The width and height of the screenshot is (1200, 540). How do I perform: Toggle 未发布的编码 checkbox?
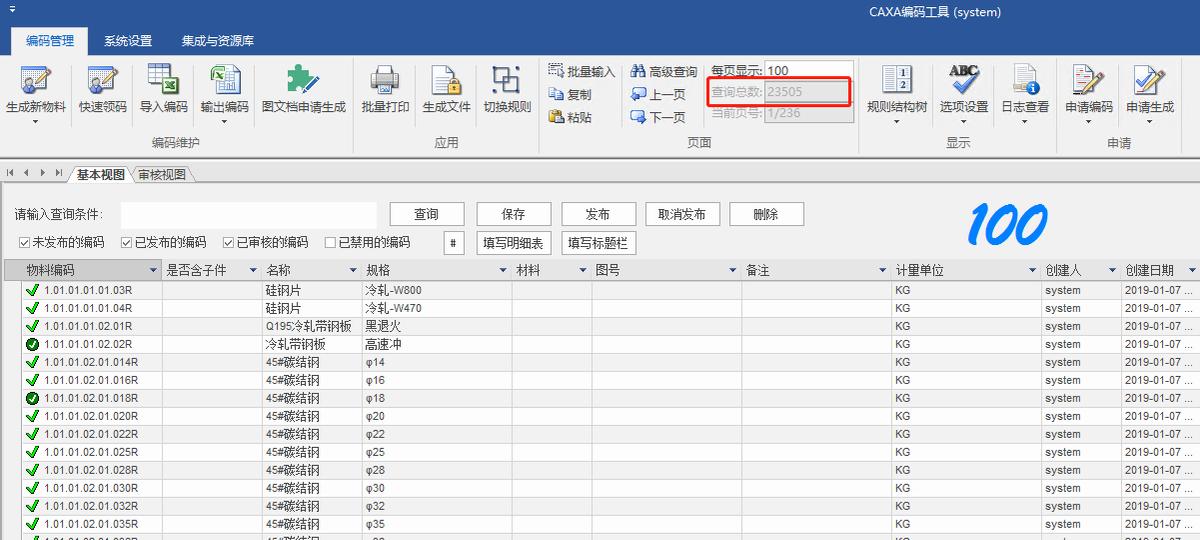click(24, 242)
